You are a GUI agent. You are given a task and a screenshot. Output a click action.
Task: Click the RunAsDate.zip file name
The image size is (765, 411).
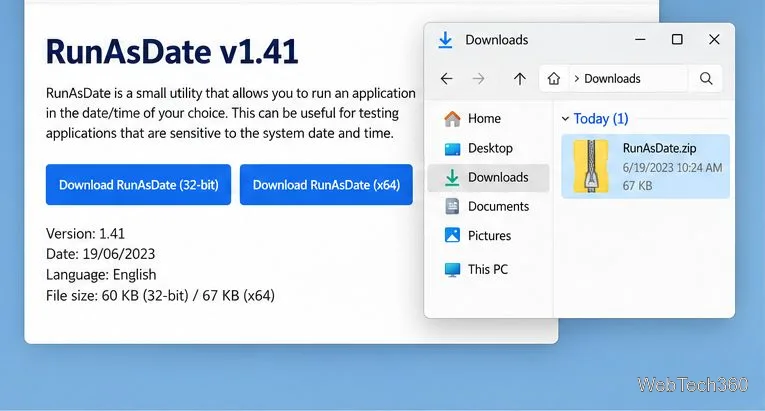(659, 148)
